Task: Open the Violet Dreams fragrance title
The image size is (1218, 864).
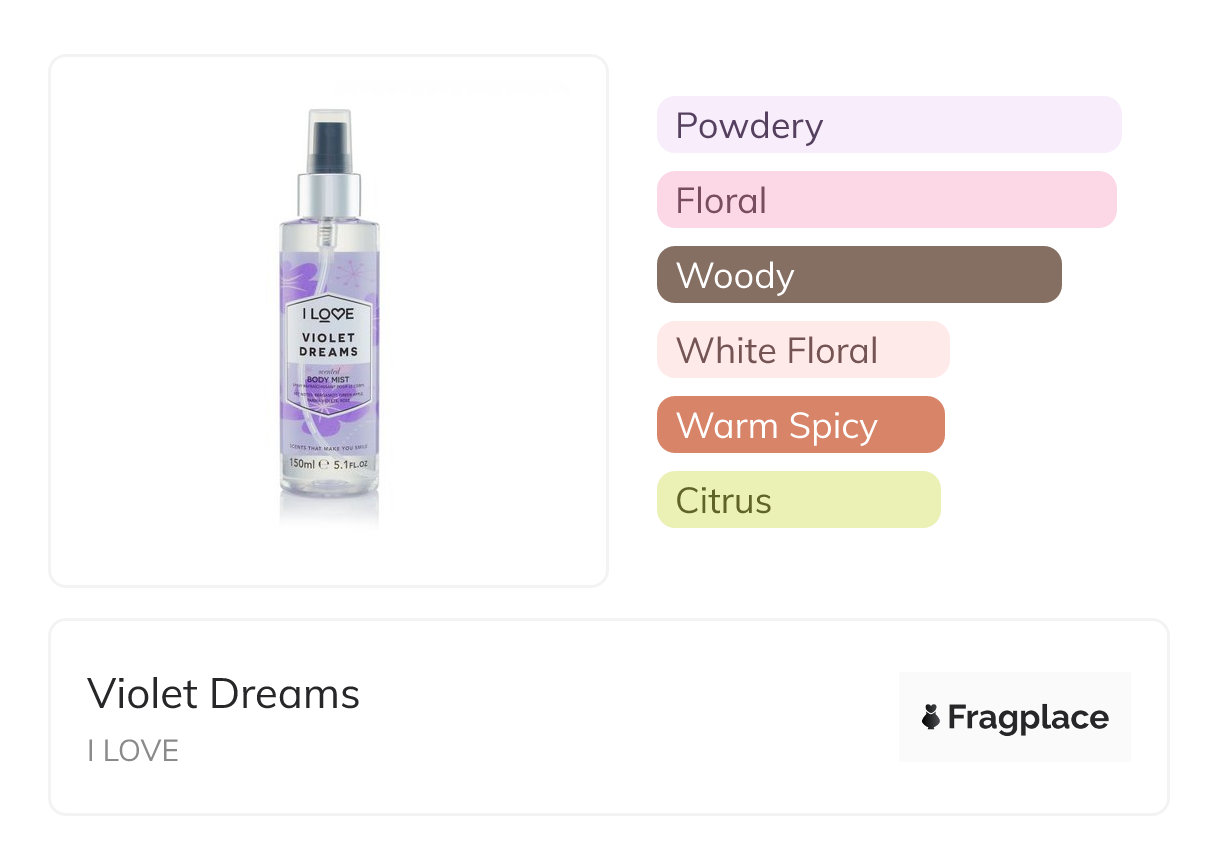Action: [223, 693]
